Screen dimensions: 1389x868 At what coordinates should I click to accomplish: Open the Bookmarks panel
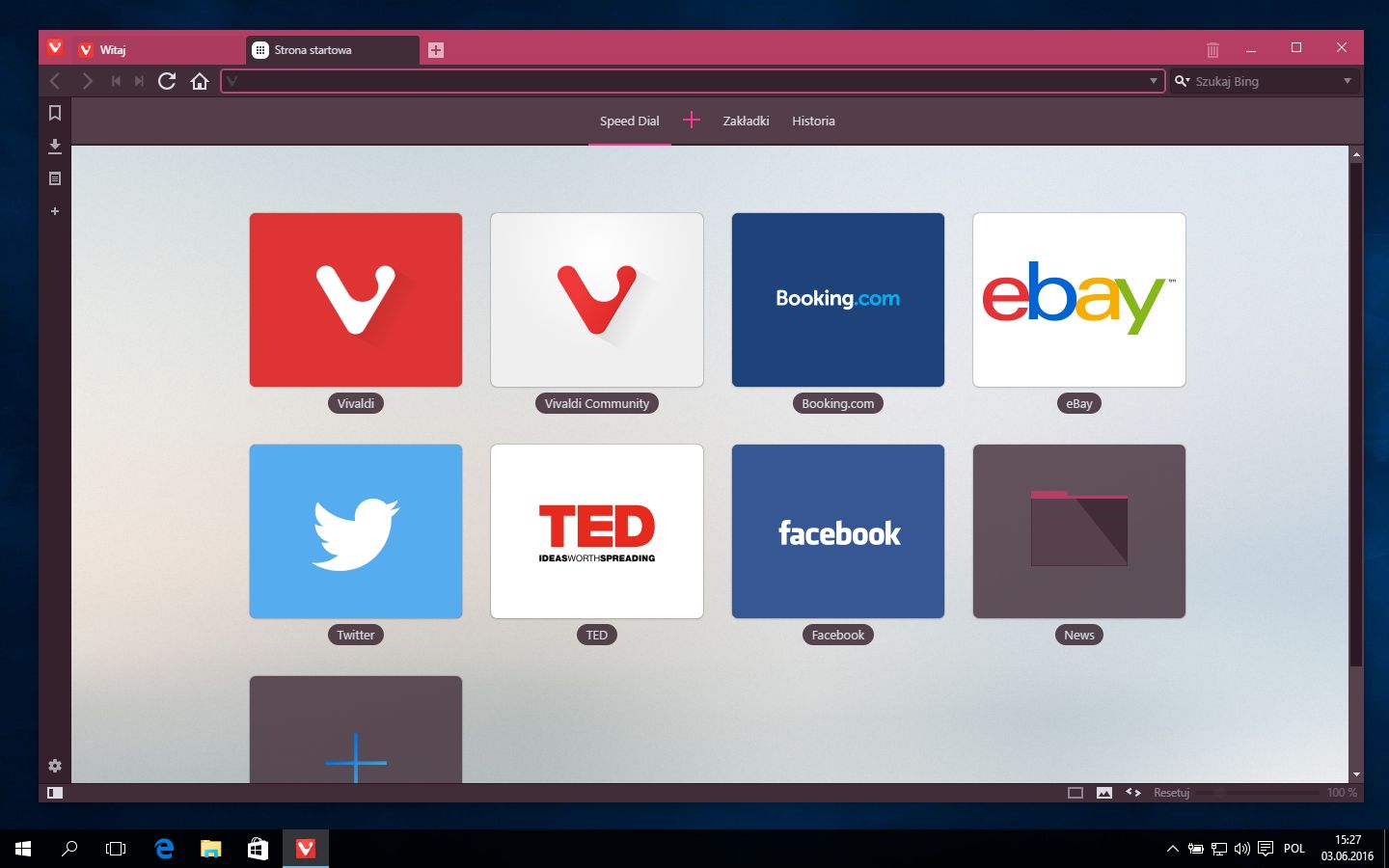click(55, 113)
